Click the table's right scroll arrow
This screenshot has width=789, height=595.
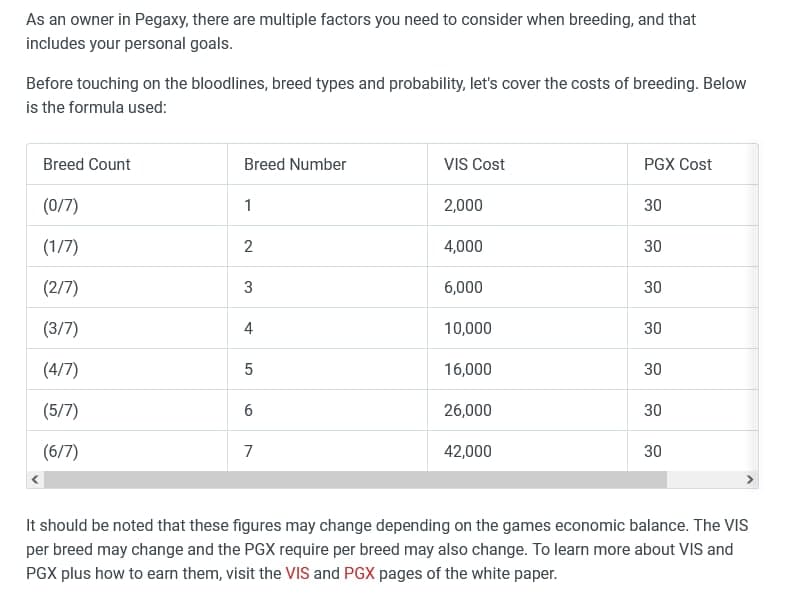pos(750,480)
